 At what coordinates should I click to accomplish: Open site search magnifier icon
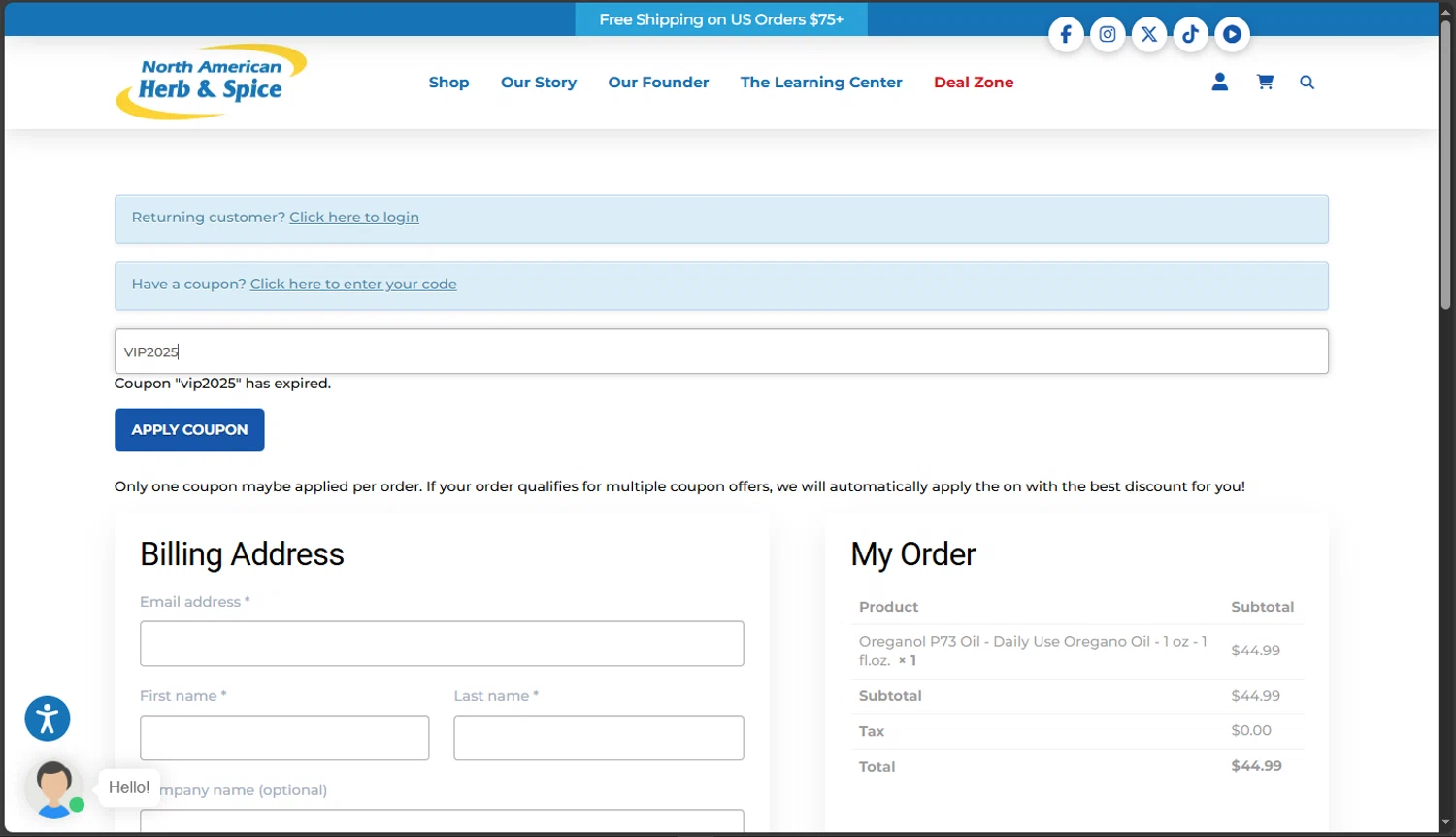1307,83
